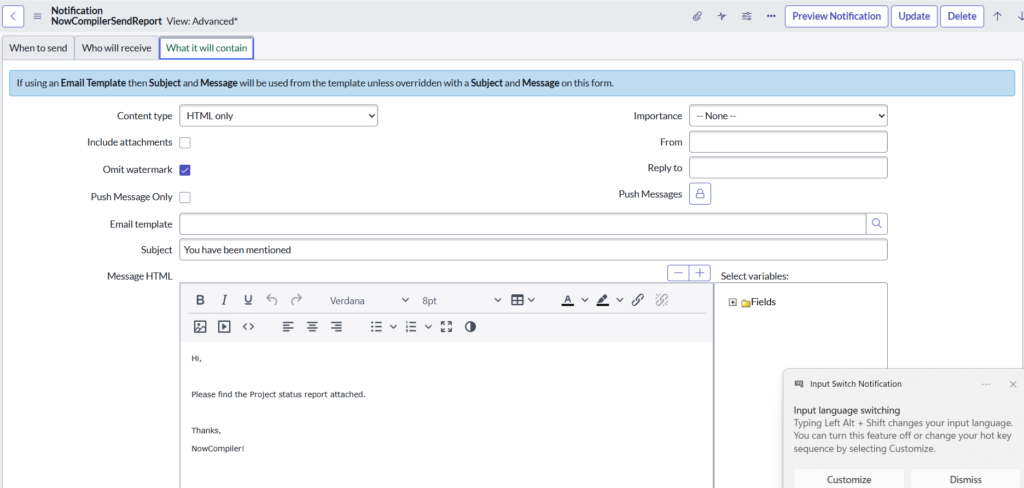Open the form context hamburger menu
1024x488 pixels.
click(37, 16)
